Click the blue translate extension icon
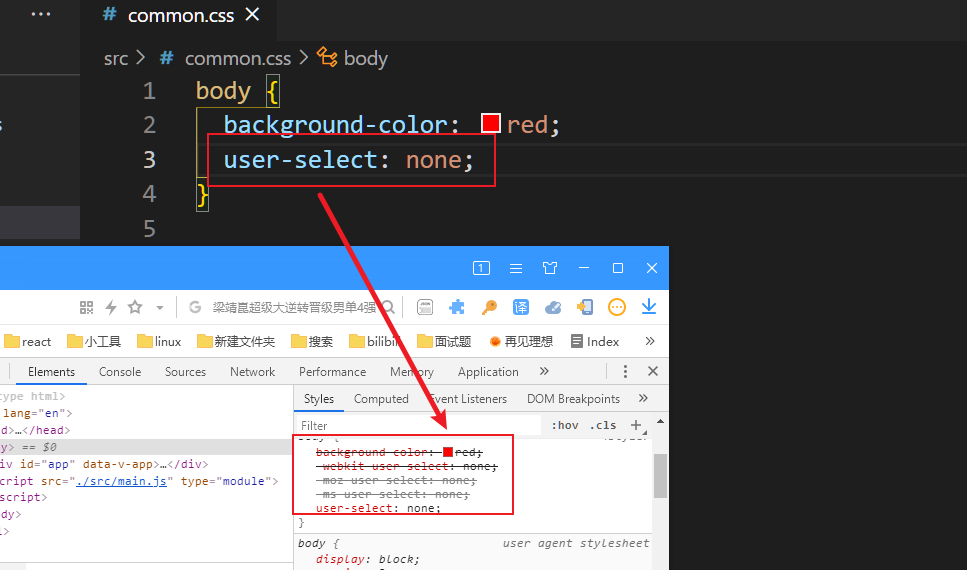 click(521, 307)
